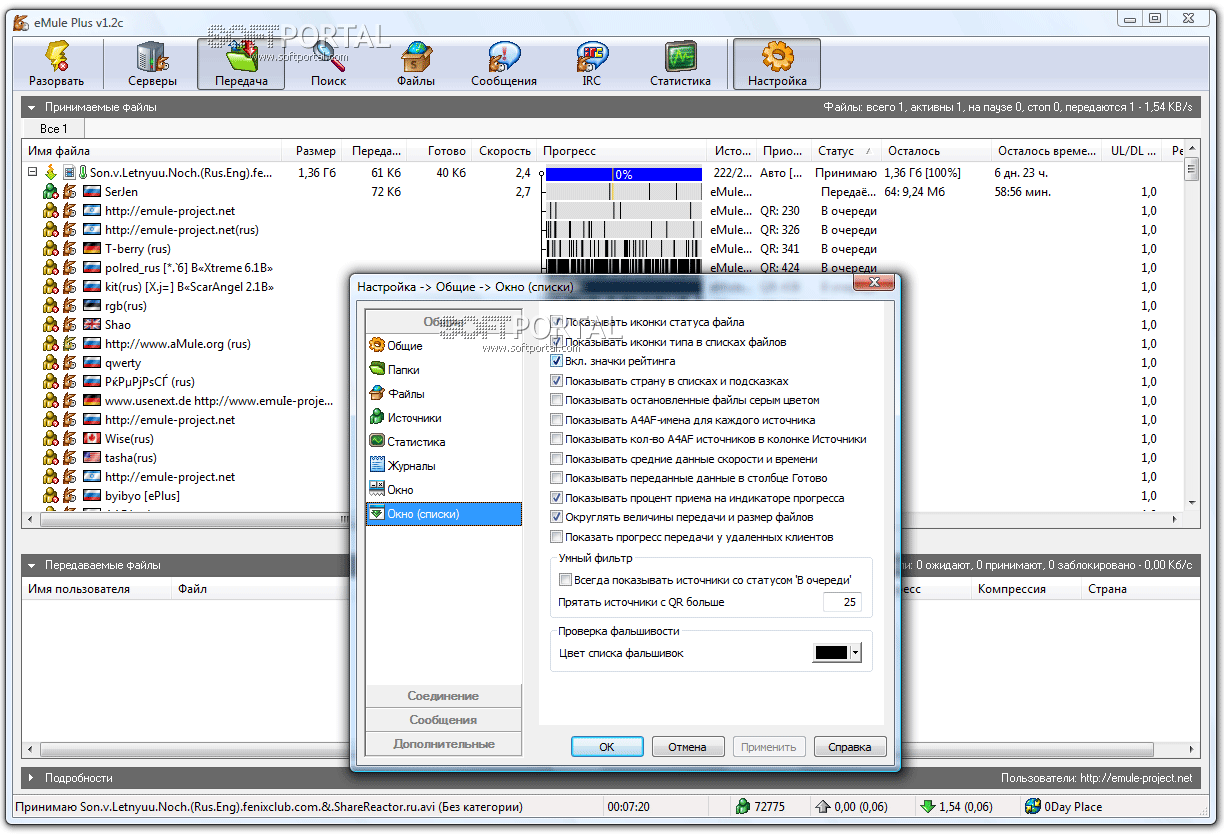Image resolution: width=1224 pixels, height=836 pixels.
Task: Open the Файлы shared files page
Action: point(415,65)
